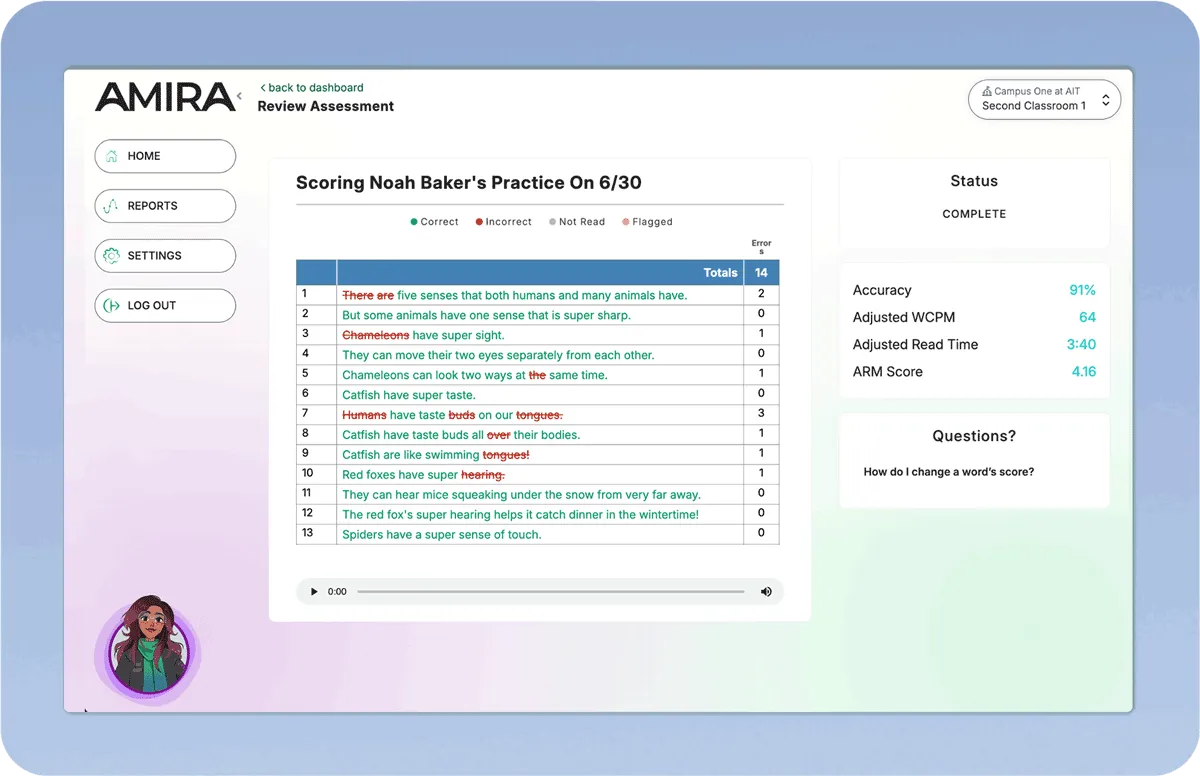1200x776 pixels.
Task: Play the audio recording
Action: [x=314, y=592]
